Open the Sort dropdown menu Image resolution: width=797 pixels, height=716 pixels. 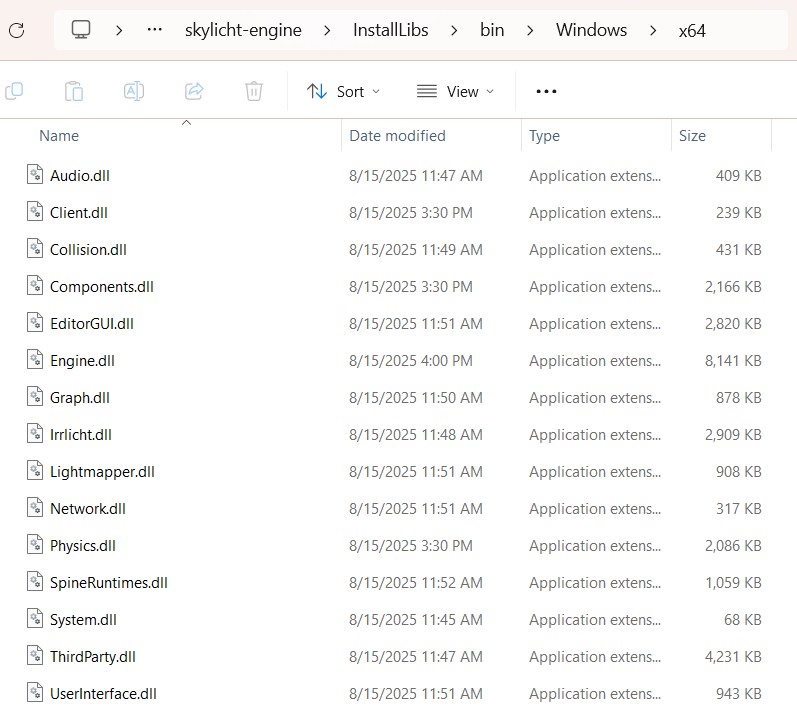pyautogui.click(x=344, y=91)
